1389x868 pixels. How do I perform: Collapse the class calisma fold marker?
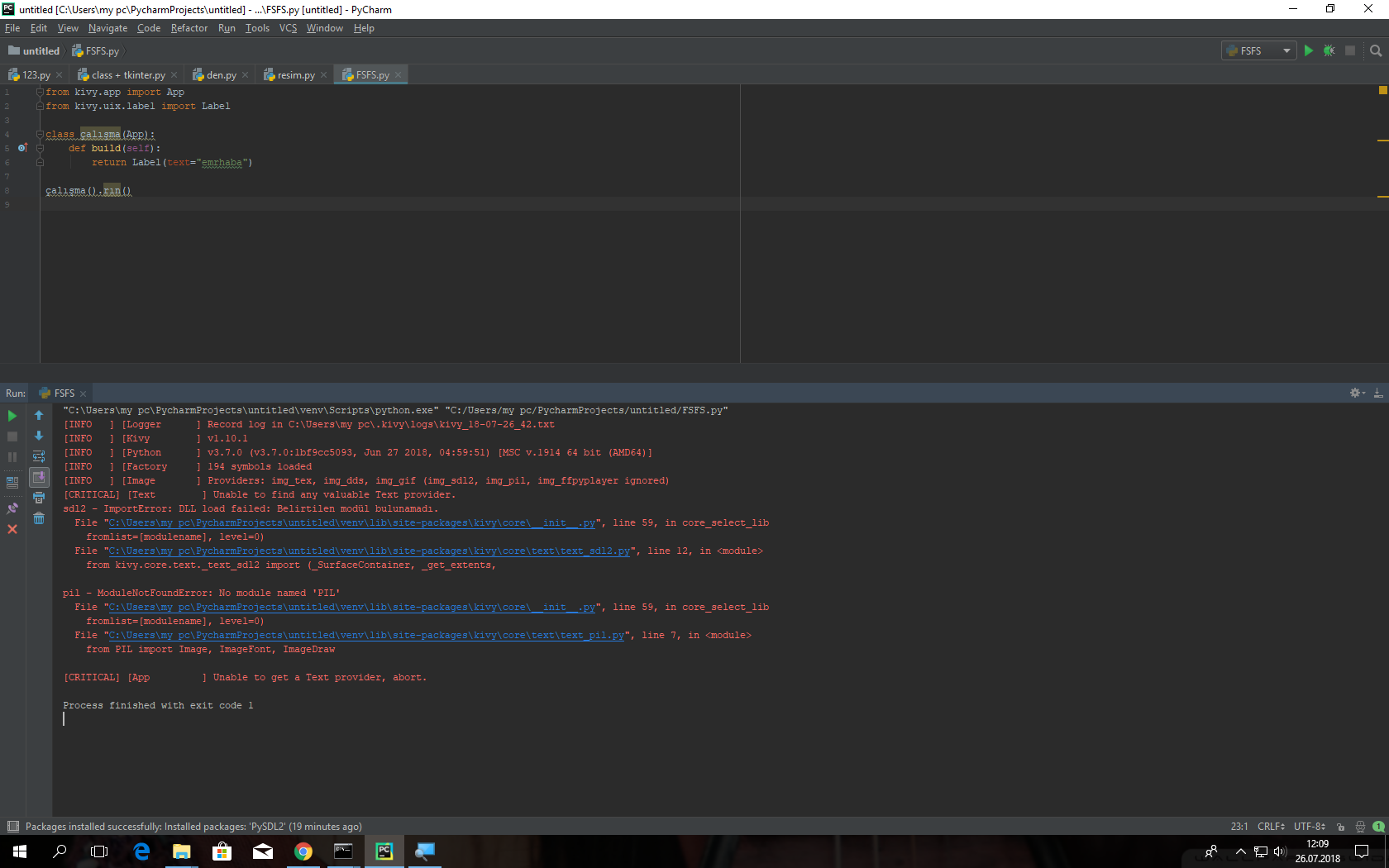pyautogui.click(x=40, y=134)
